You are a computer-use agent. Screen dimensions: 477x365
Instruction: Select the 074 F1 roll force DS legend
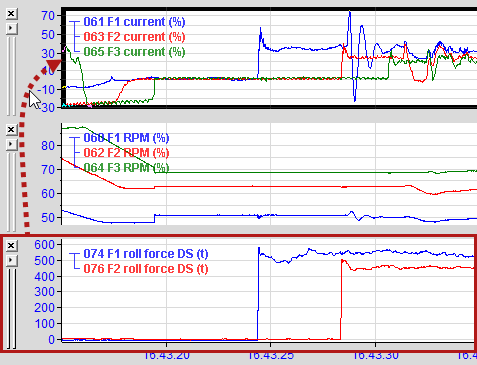(146, 254)
